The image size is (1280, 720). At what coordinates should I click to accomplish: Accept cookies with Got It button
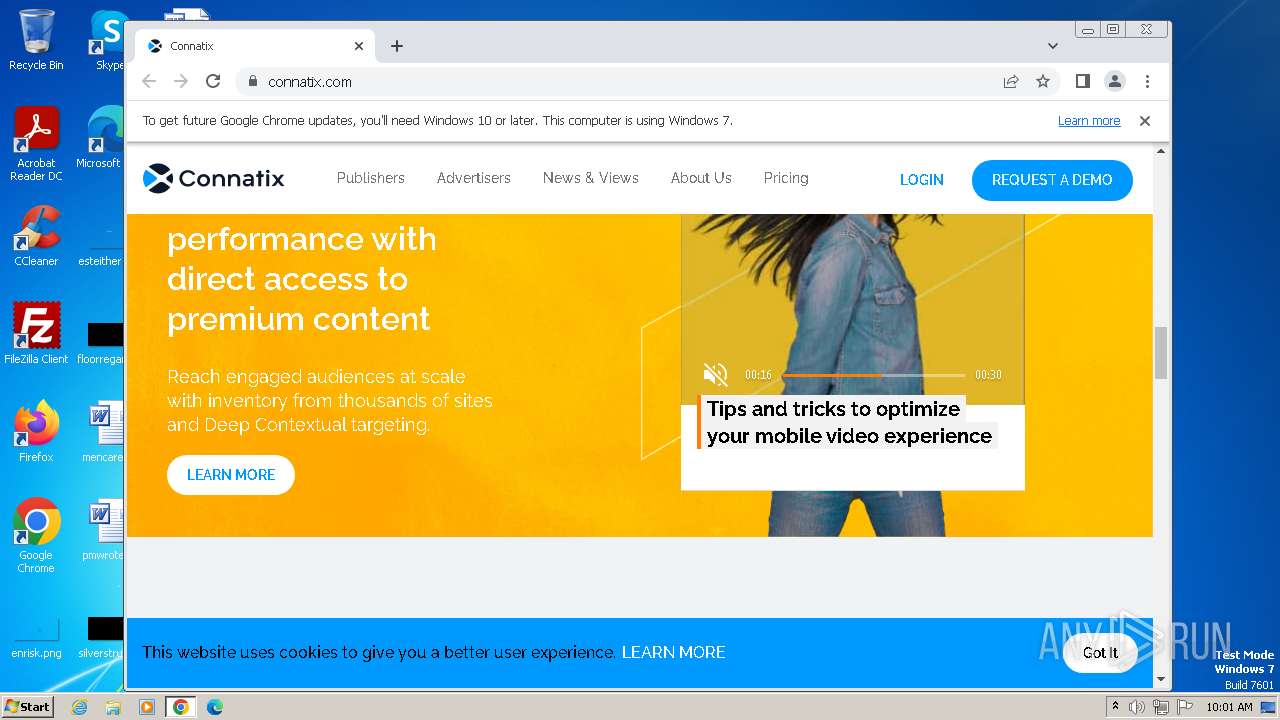tap(1100, 652)
